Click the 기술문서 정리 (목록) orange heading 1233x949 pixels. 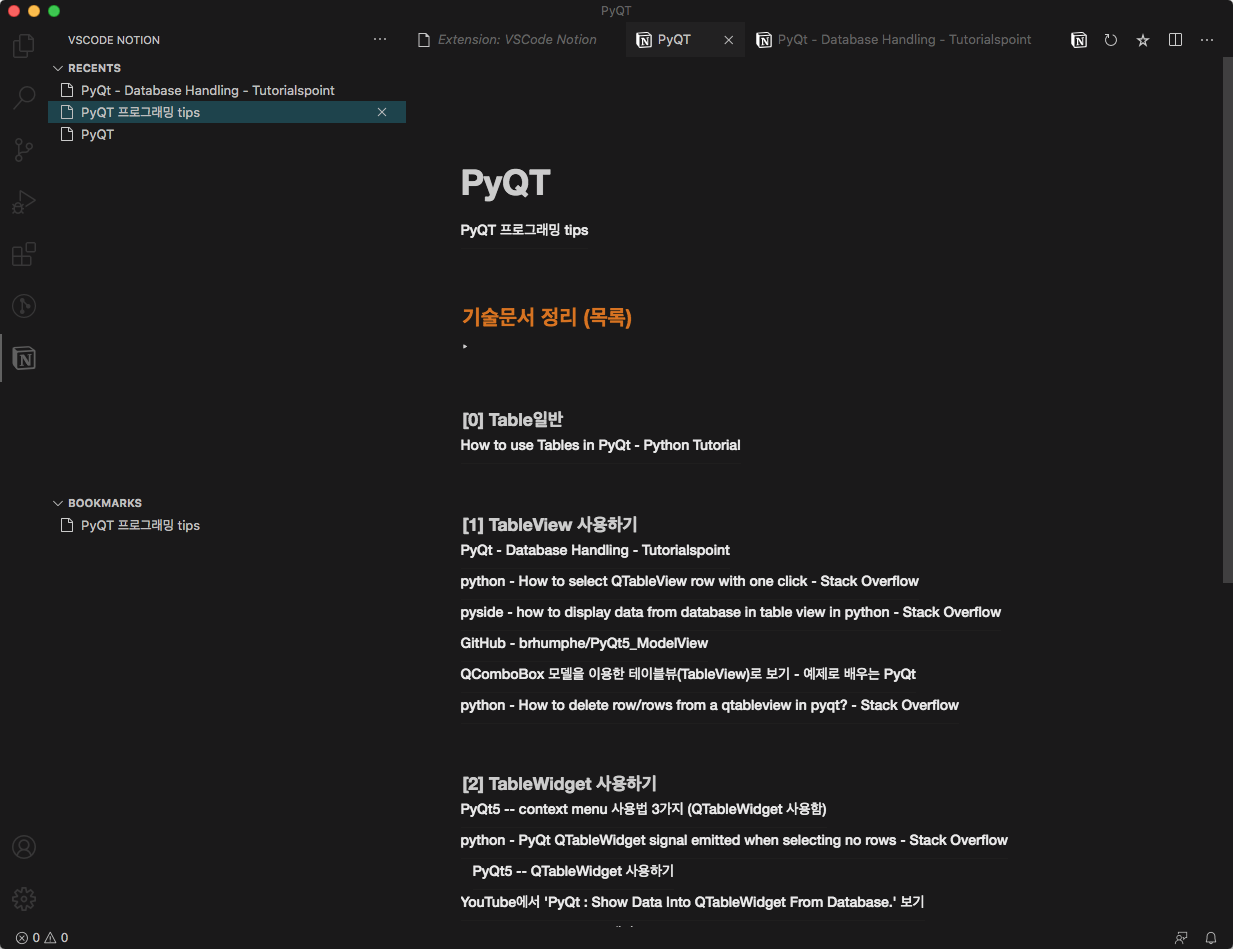coord(547,317)
